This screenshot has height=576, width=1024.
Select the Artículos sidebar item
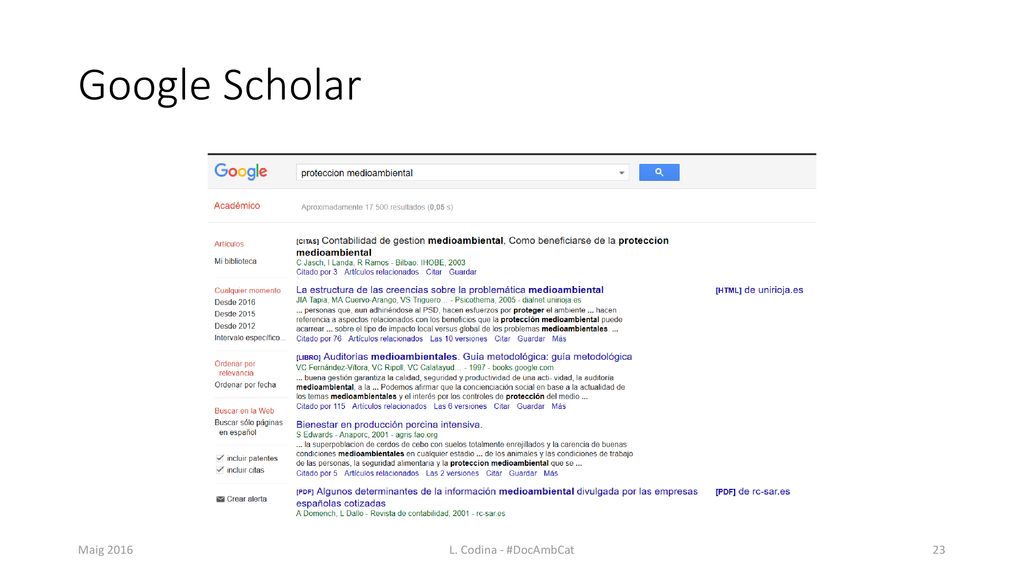coord(229,244)
